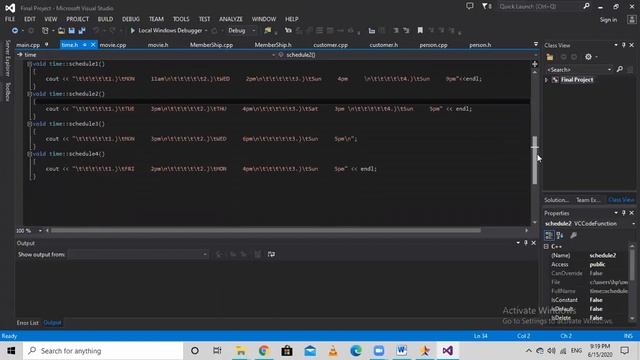Screen dimensions: 640x360
Task: Open the Server Explorer side tab
Action: click(x=7, y=58)
